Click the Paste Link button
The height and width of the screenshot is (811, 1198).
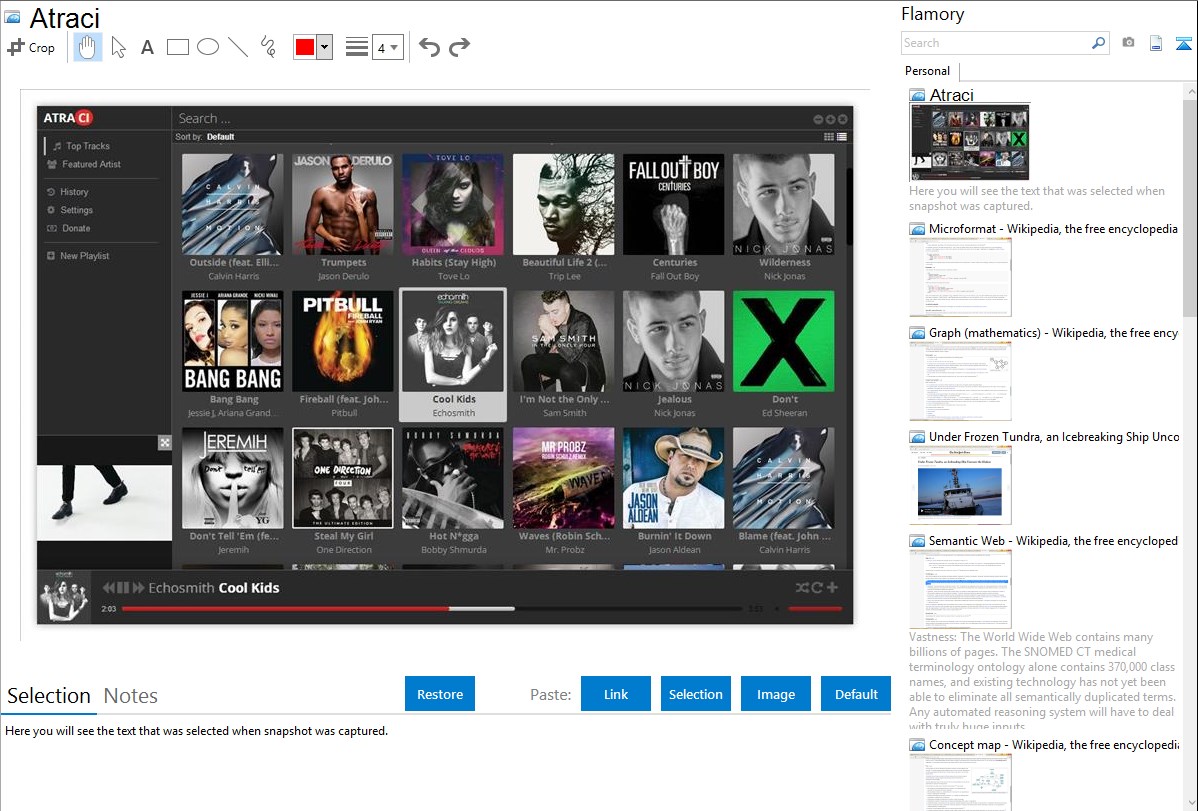(616, 694)
